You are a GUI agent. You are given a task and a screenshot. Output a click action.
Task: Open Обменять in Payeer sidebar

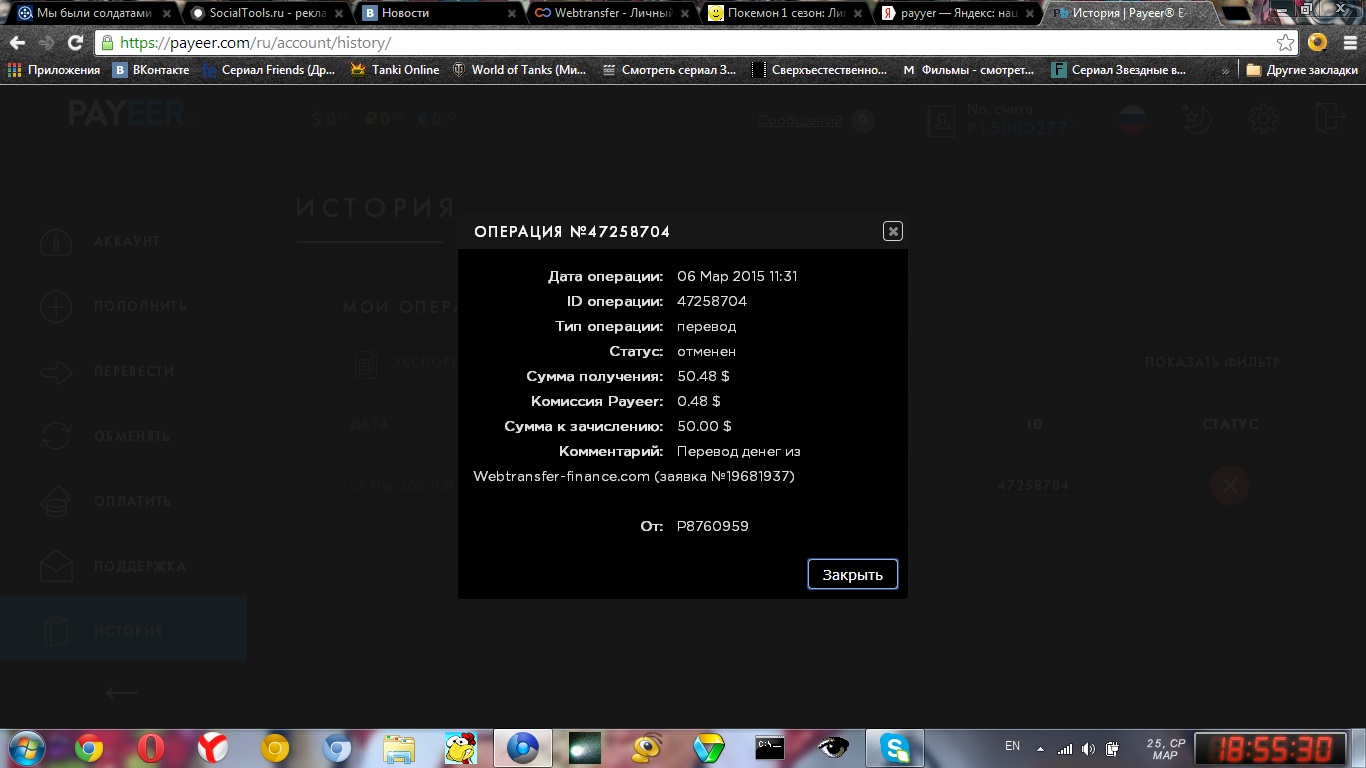pyautogui.click(x=122, y=436)
